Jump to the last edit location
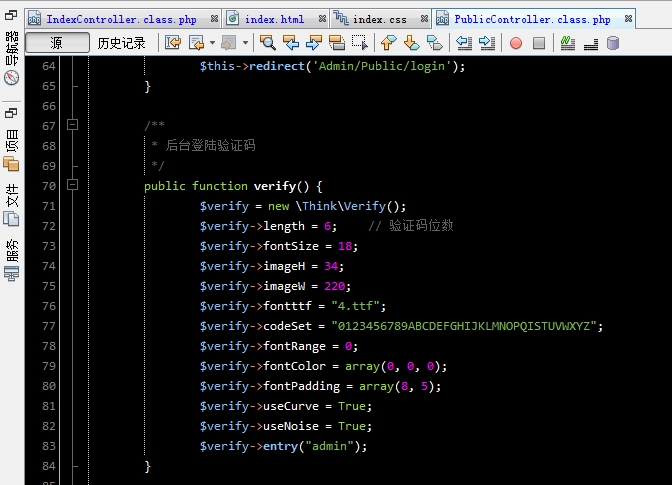Screen dimensions: 672x485 [173, 42]
